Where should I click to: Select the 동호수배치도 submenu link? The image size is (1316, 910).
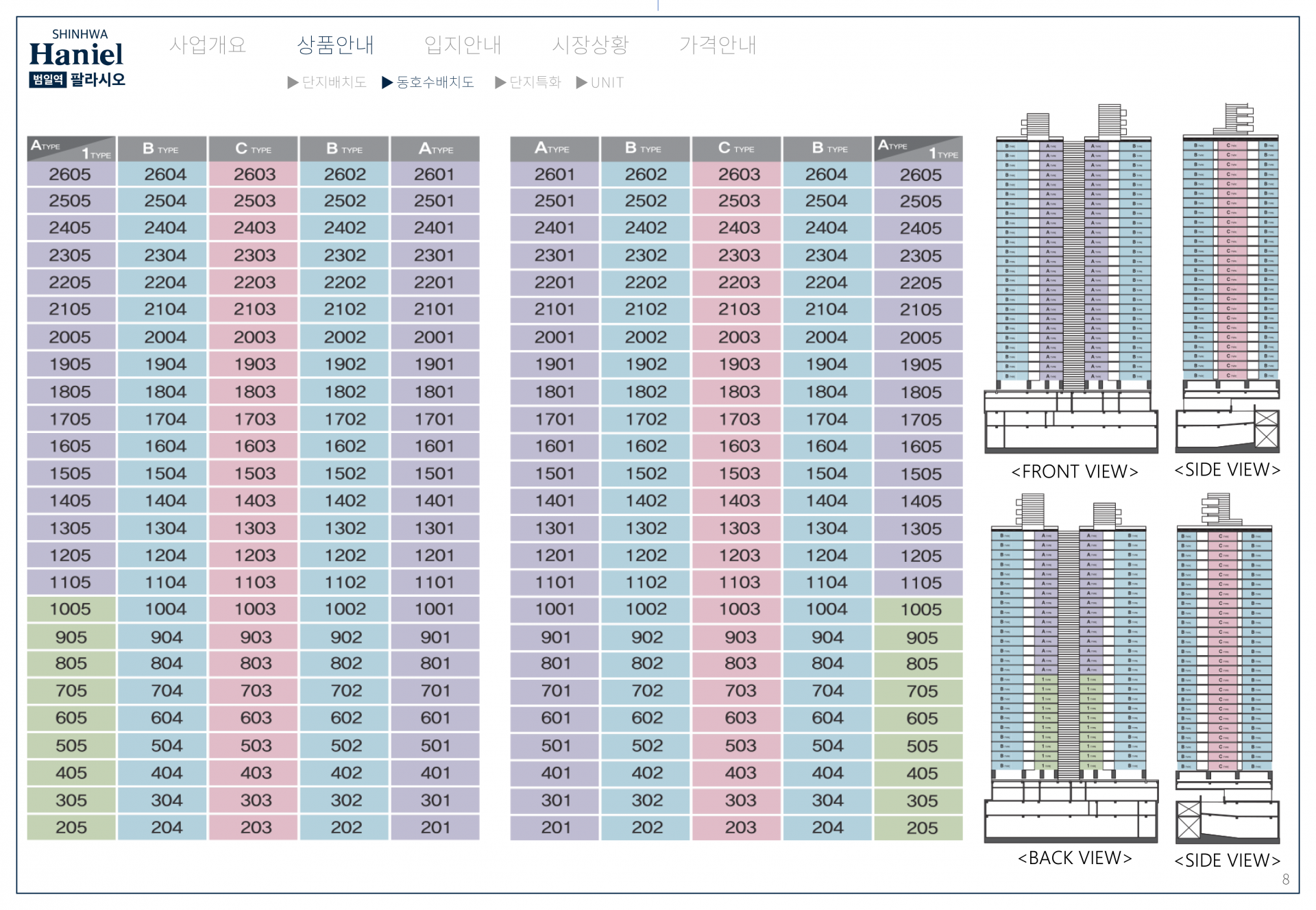[435, 83]
